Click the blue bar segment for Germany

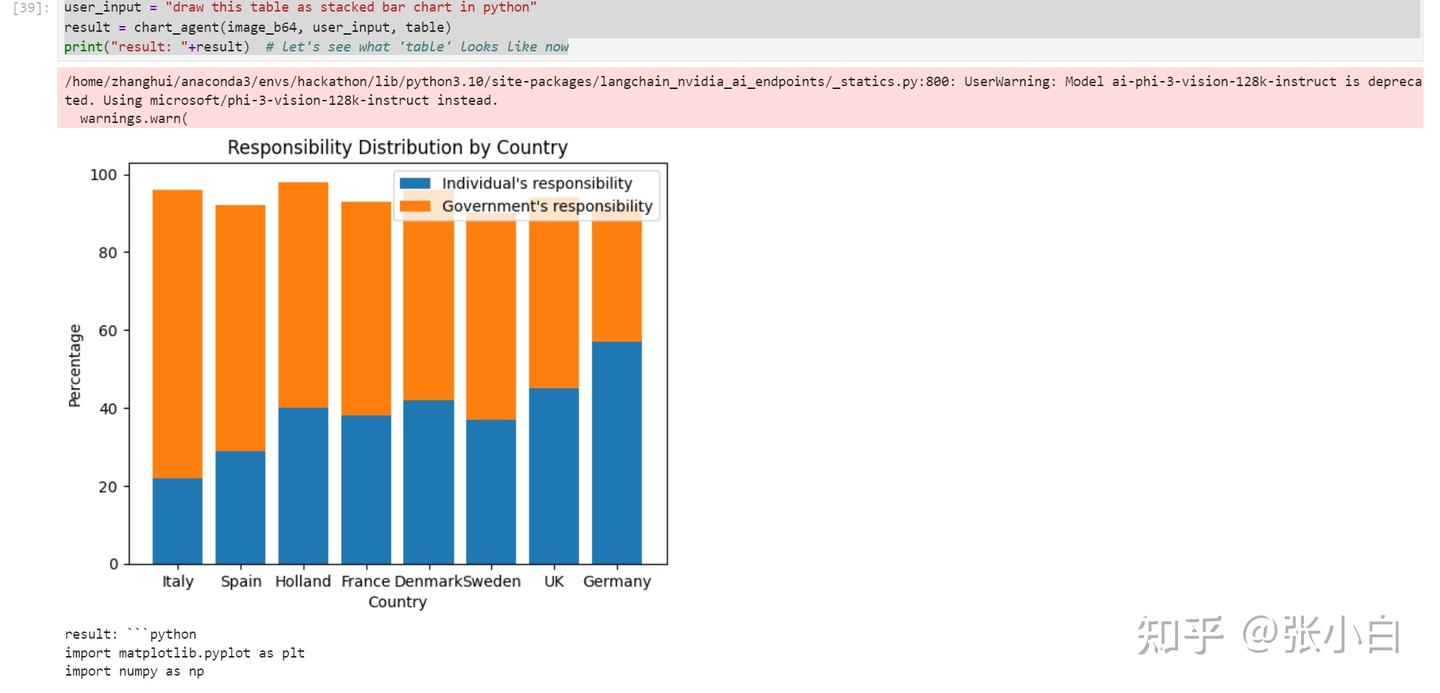click(617, 453)
